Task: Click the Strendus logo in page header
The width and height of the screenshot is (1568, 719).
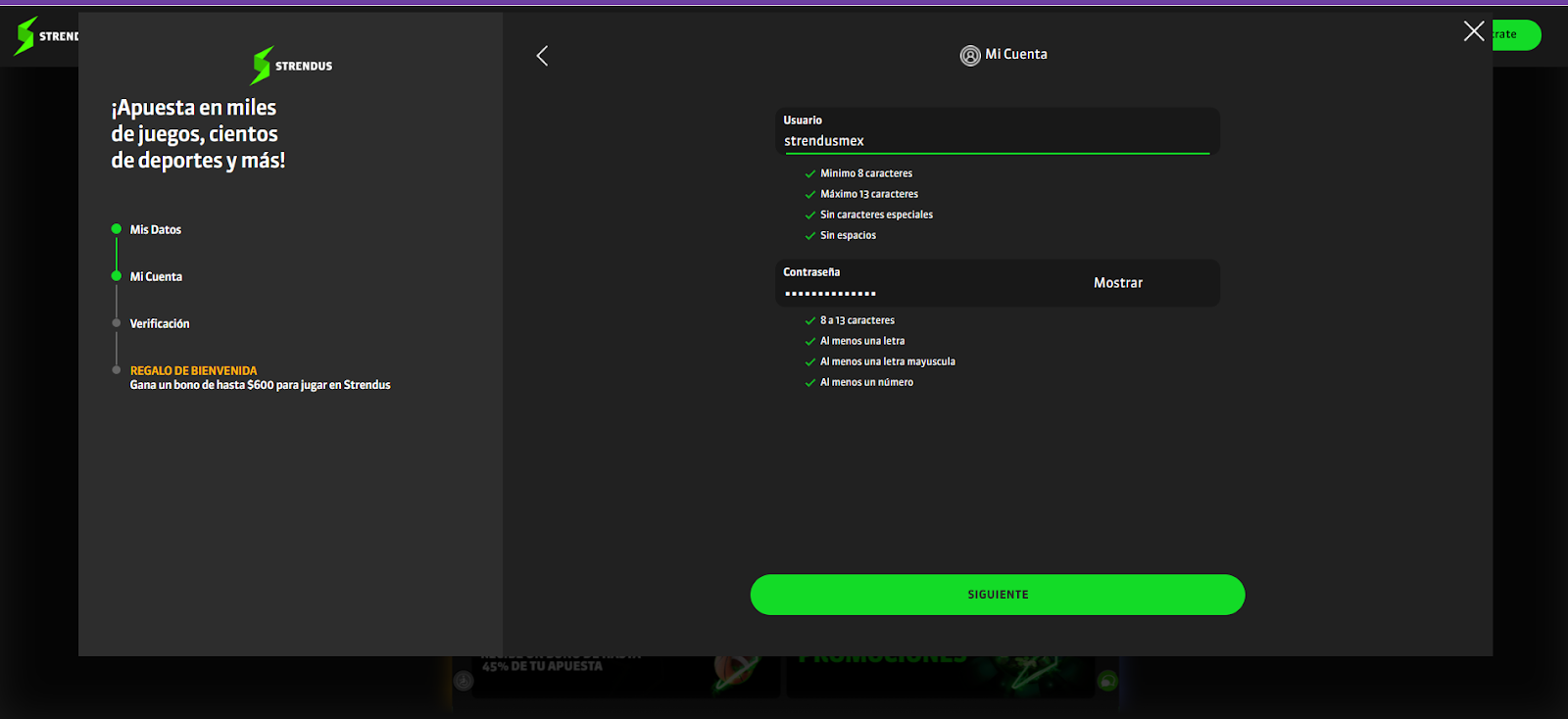Action: [46, 36]
